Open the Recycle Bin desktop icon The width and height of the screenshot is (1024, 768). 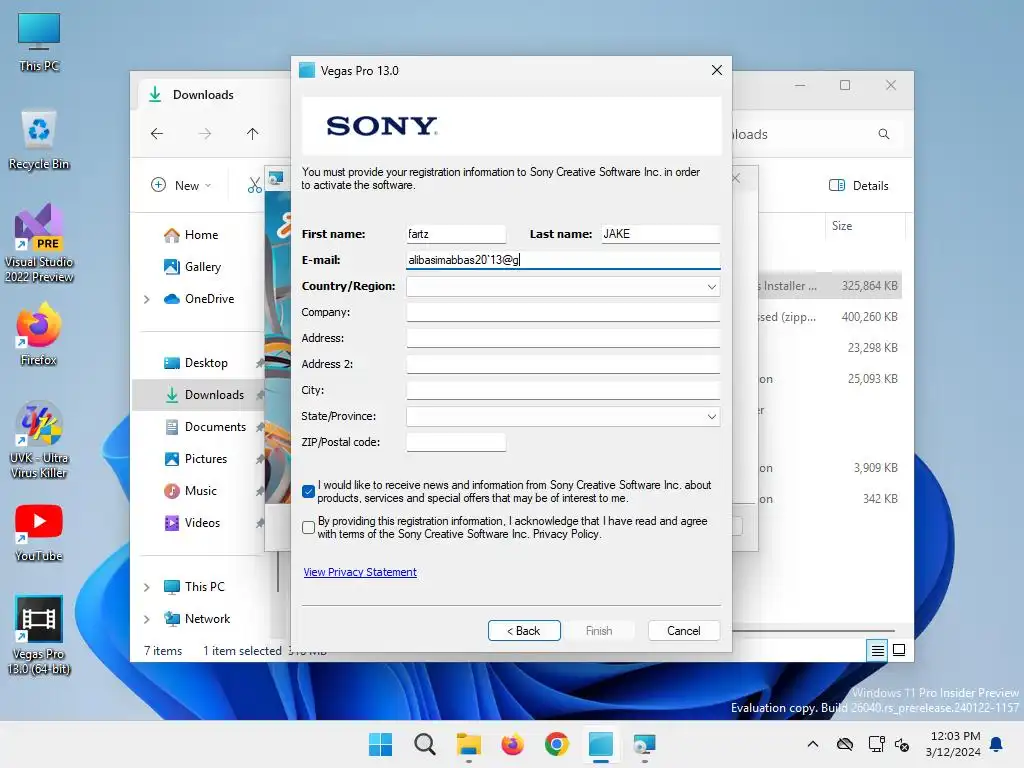(39, 140)
